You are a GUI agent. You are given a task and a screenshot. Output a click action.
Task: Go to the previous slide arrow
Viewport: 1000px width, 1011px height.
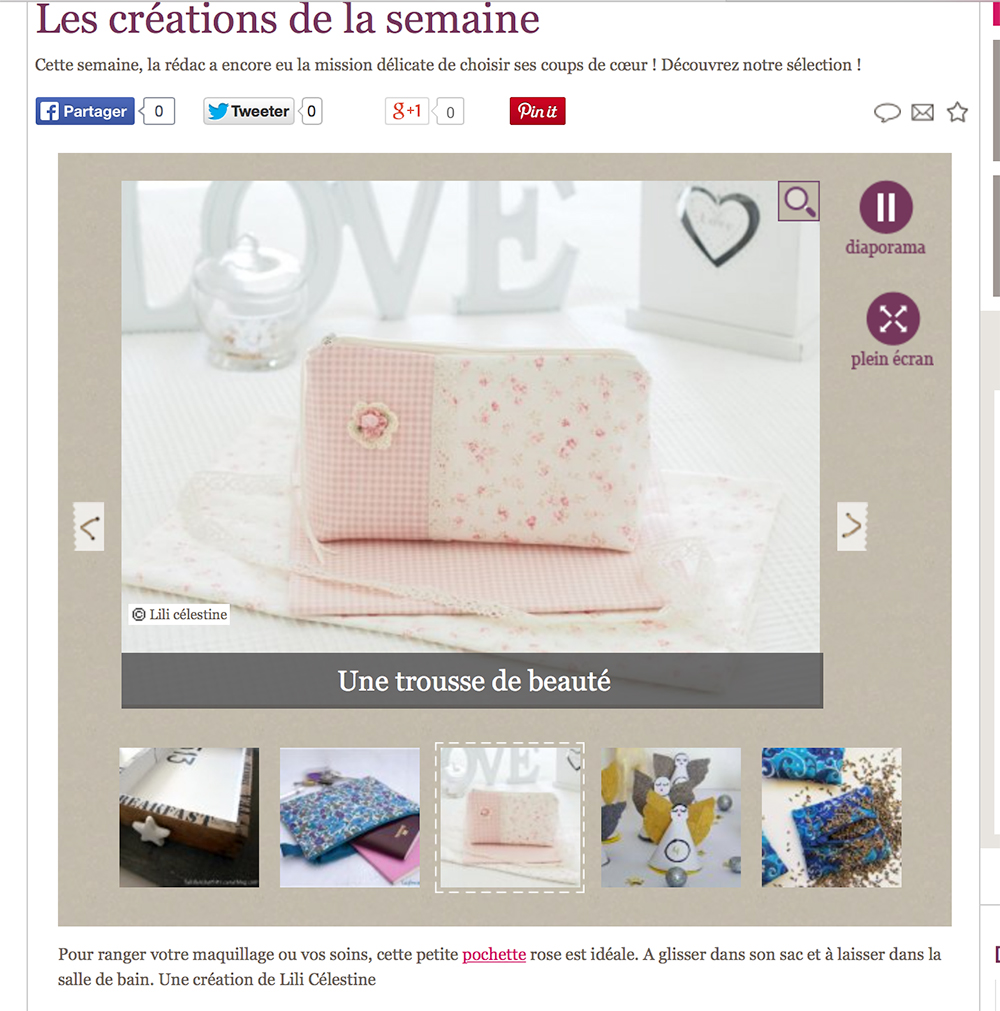(89, 527)
